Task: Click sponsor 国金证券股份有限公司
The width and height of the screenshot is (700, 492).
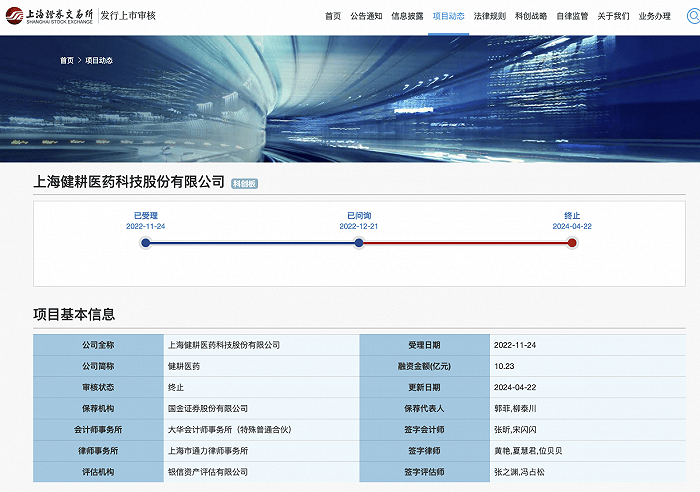Action: pyautogui.click(x=208, y=409)
